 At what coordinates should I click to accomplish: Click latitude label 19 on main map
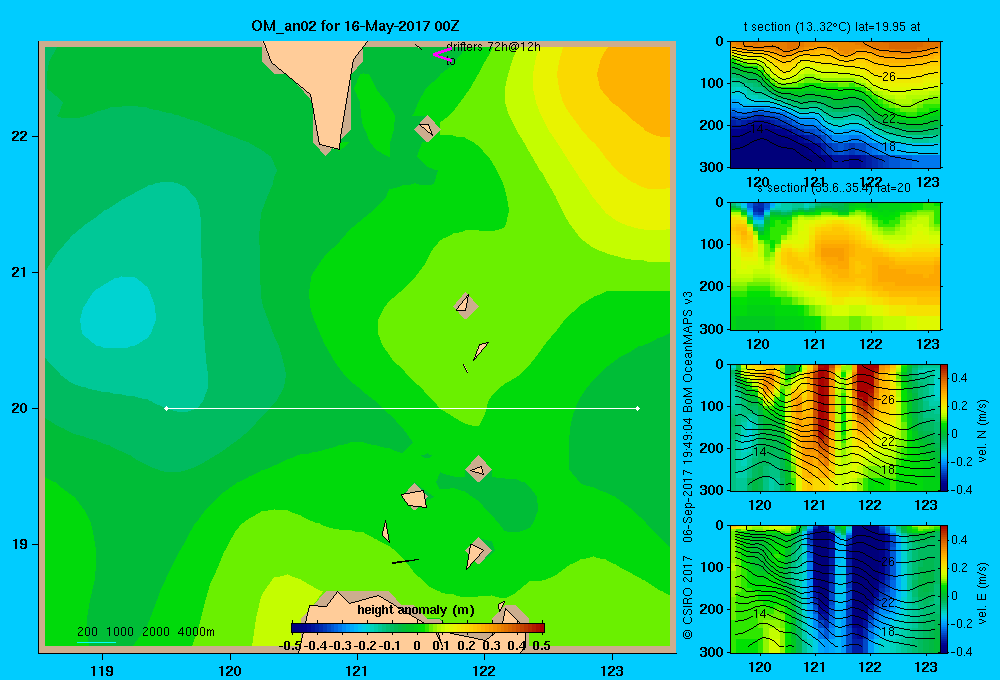tap(19, 544)
